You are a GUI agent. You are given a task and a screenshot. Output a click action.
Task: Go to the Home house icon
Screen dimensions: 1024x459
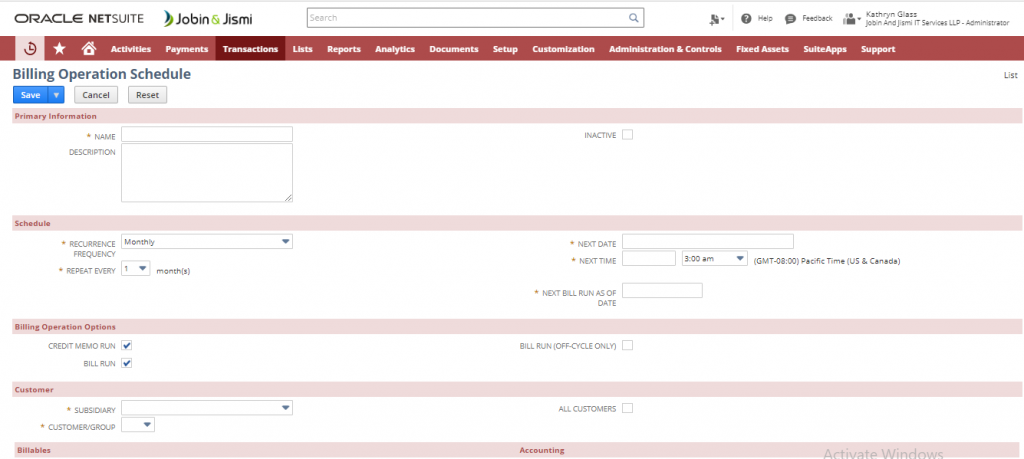(88, 48)
